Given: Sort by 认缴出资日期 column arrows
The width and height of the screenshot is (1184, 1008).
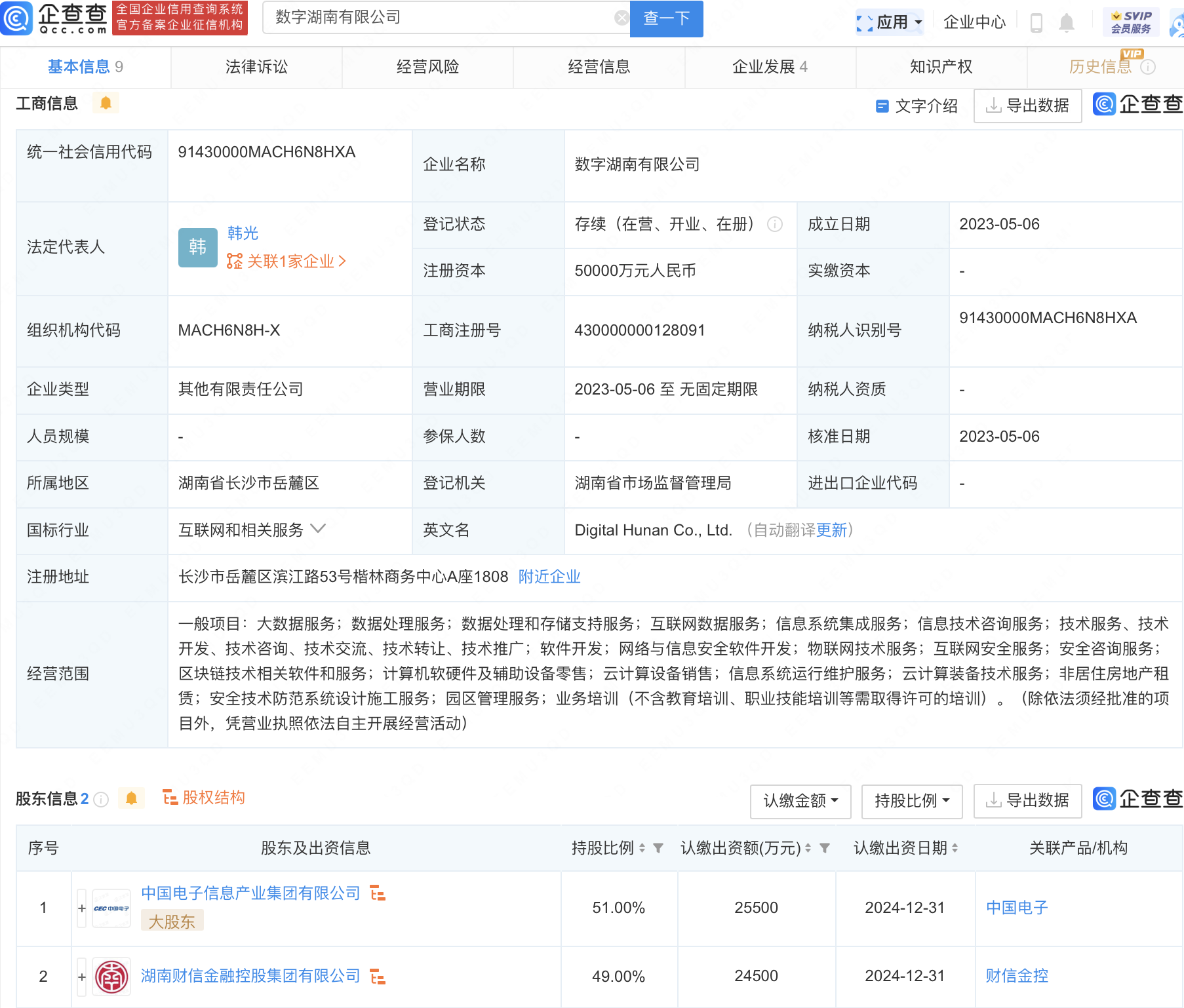Looking at the screenshot, I should (955, 848).
